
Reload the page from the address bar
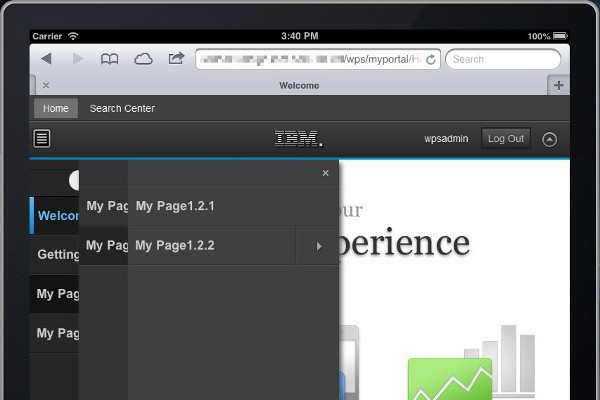tap(430, 60)
